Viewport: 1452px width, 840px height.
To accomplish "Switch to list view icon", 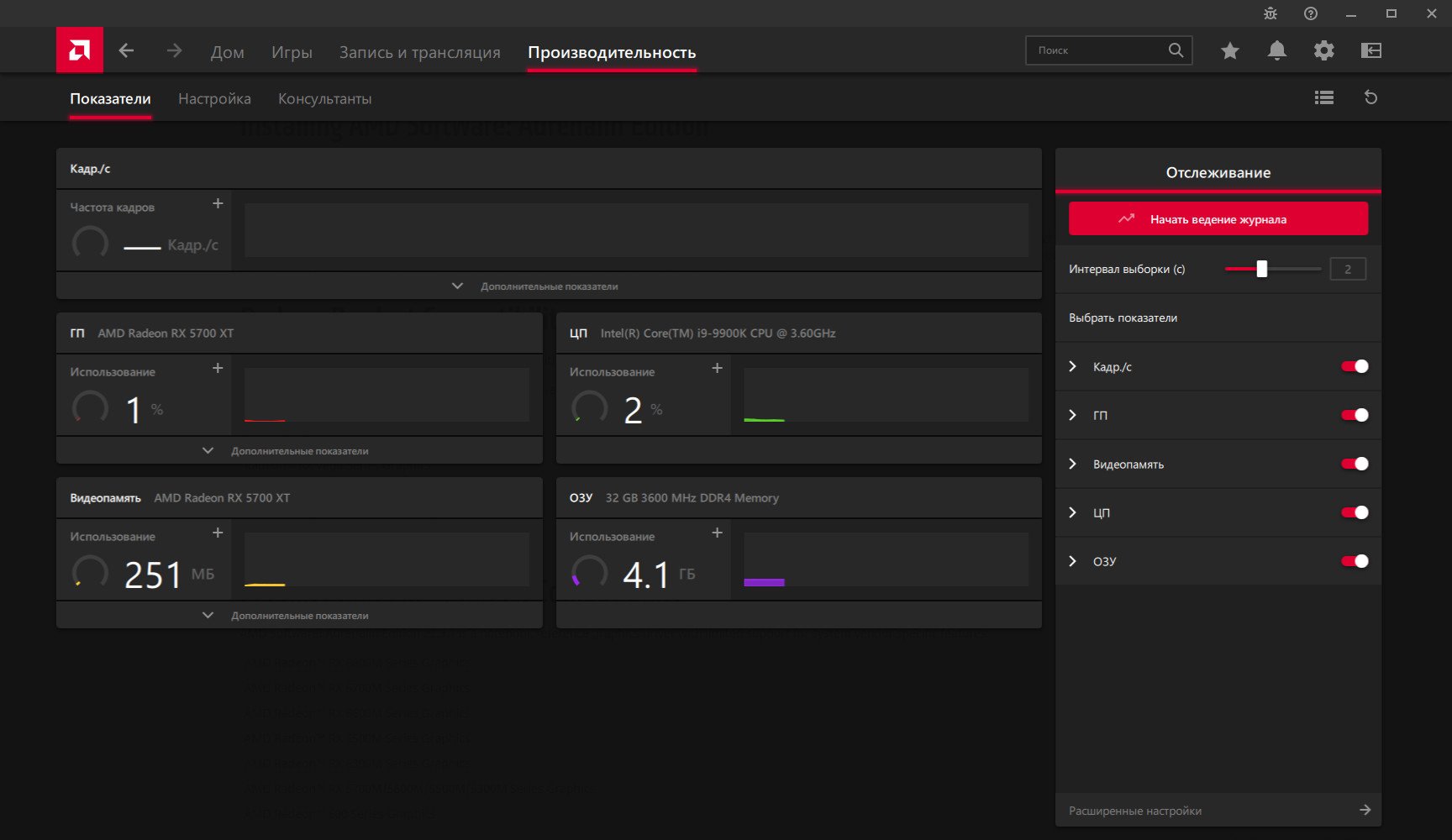I will point(1324,97).
